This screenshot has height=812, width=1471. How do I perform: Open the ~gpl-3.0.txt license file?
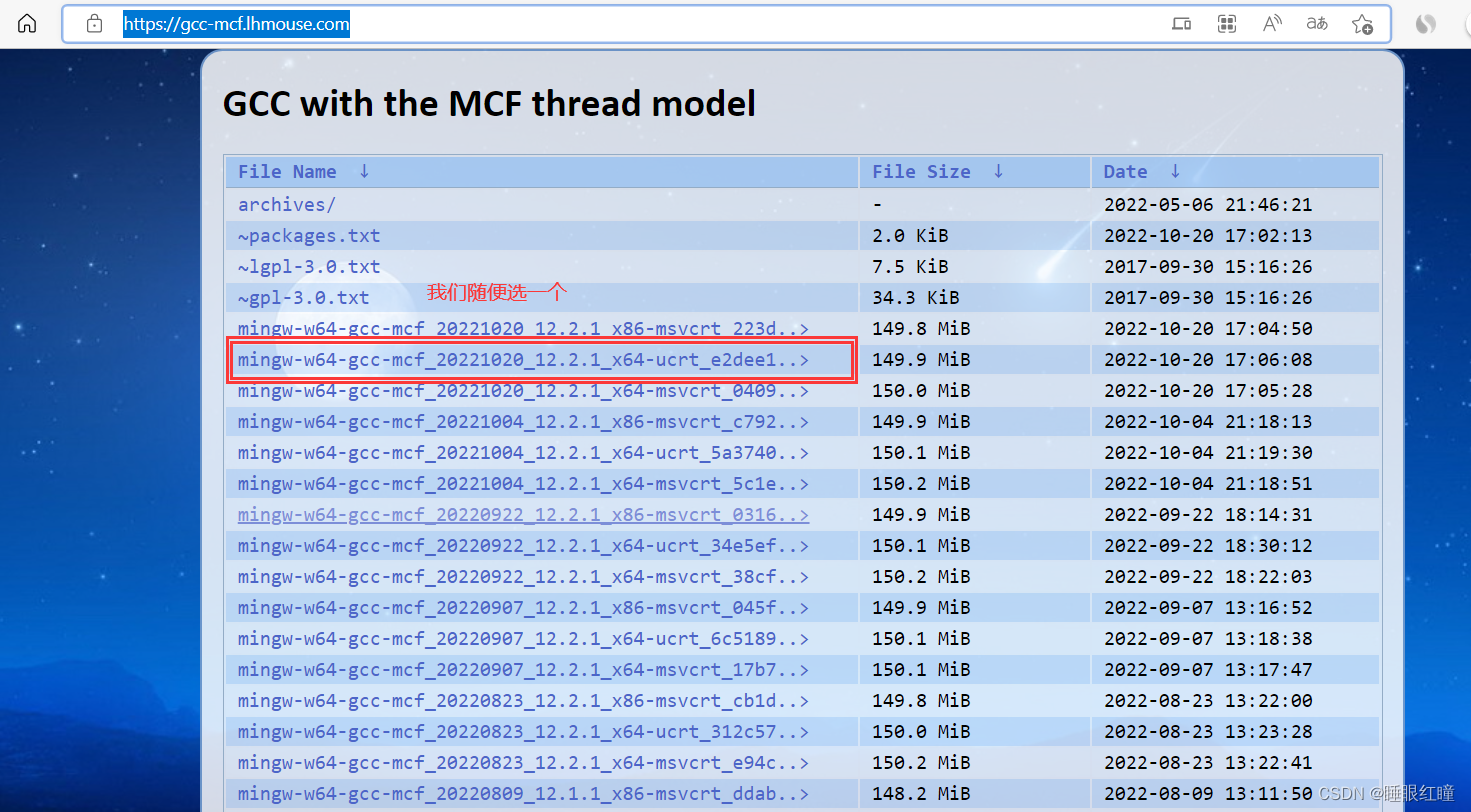click(x=304, y=297)
